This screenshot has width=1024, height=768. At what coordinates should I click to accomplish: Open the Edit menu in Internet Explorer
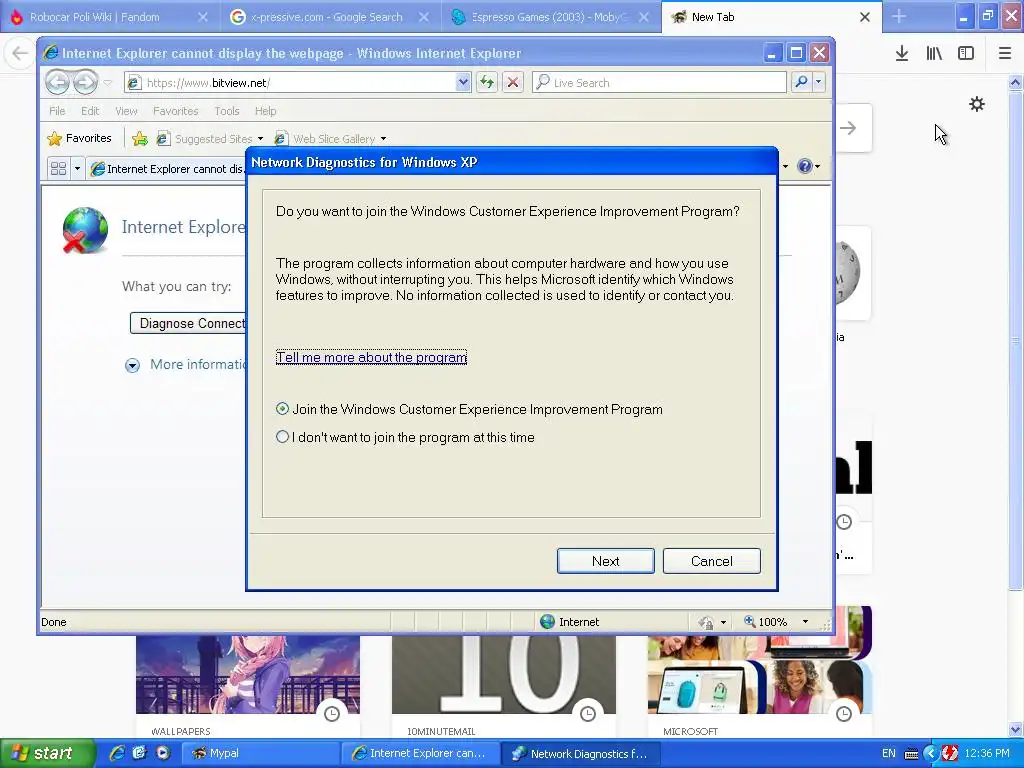coord(90,111)
